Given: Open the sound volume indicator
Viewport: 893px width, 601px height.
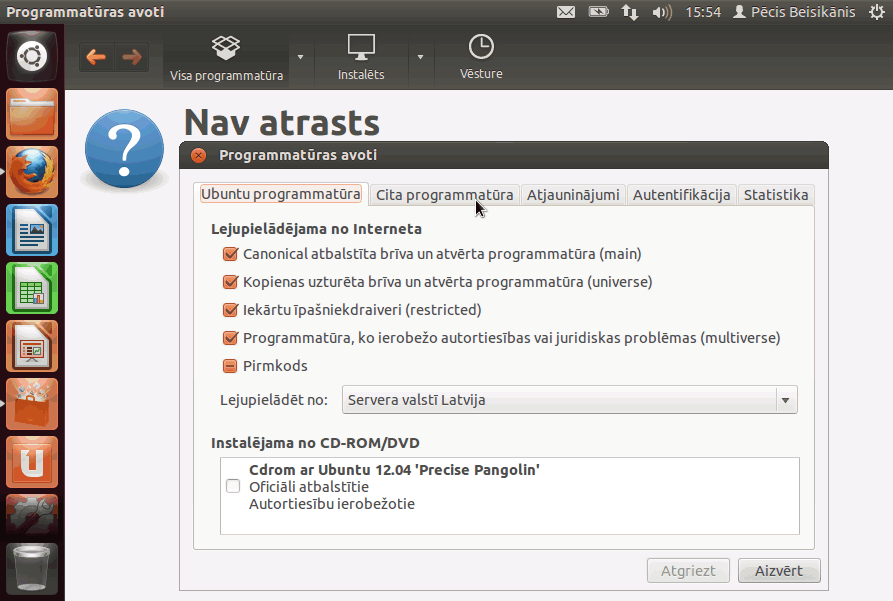Looking at the screenshot, I should coord(662,12).
